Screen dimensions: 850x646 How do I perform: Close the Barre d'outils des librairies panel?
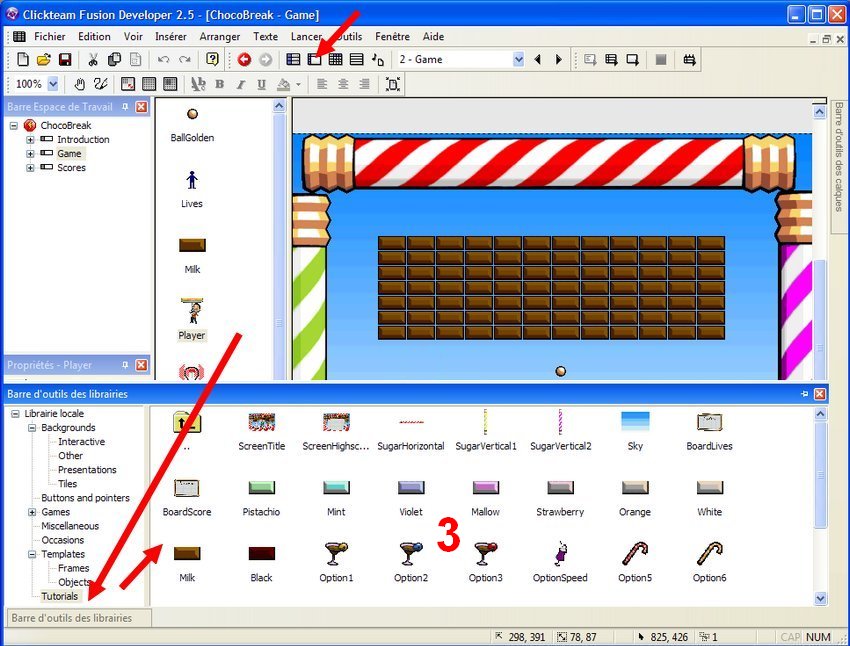coord(820,394)
